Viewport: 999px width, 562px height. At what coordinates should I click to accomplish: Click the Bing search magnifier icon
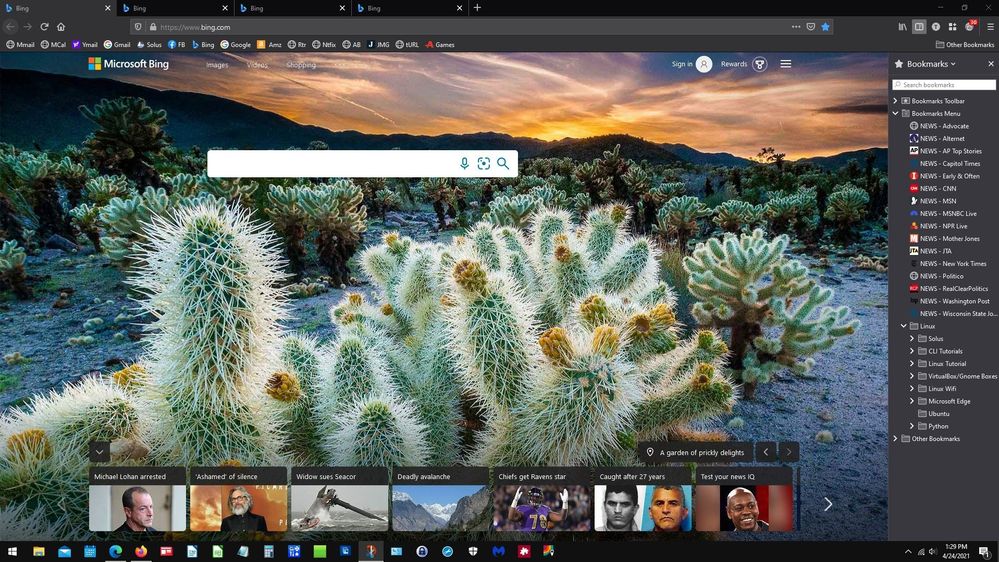click(x=503, y=164)
